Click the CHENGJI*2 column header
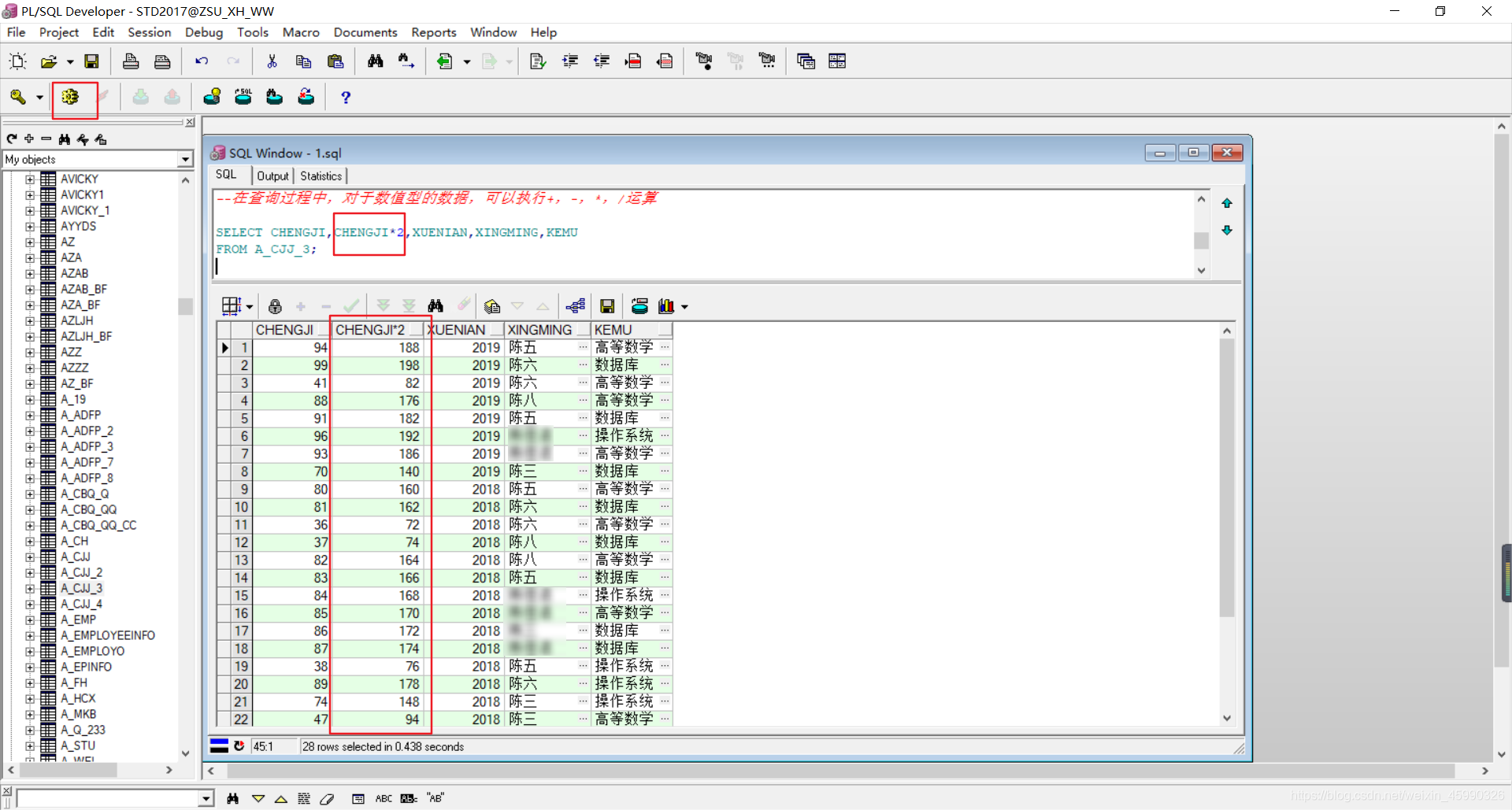Viewport: 1512px width, 810px height. tap(377, 330)
